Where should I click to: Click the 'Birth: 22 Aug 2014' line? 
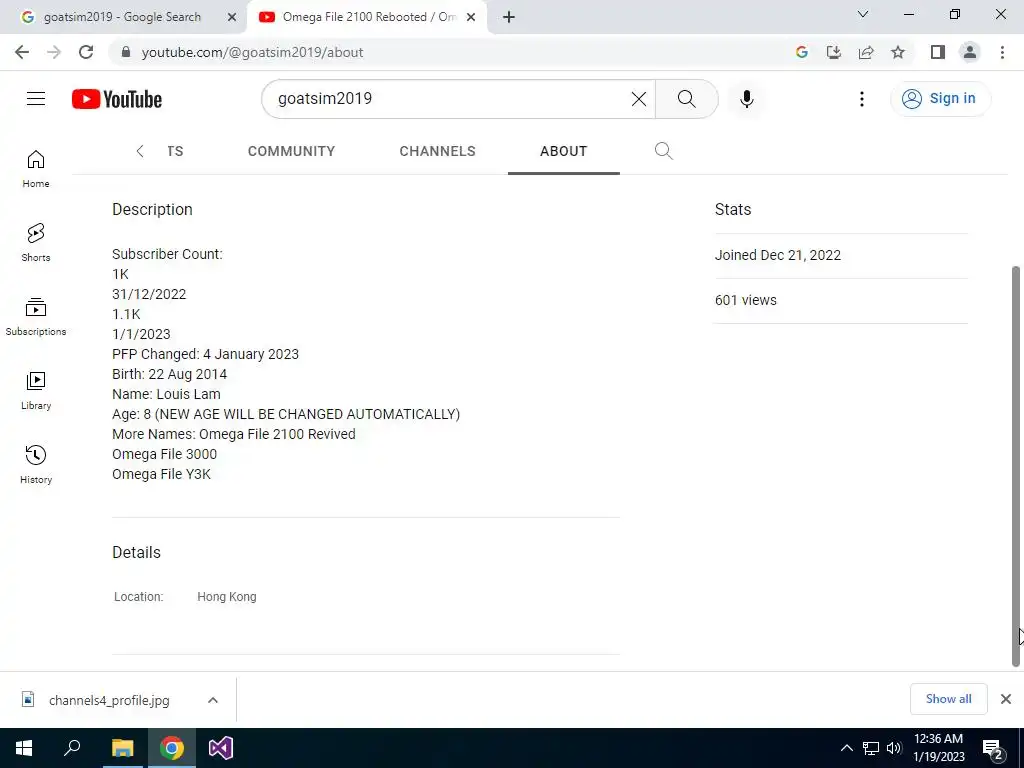click(x=170, y=374)
